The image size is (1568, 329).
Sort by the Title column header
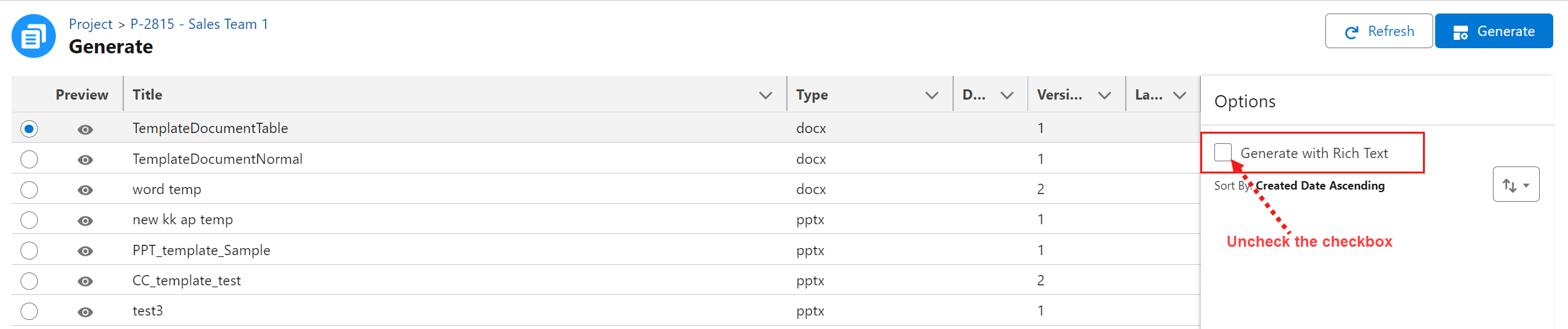147,94
